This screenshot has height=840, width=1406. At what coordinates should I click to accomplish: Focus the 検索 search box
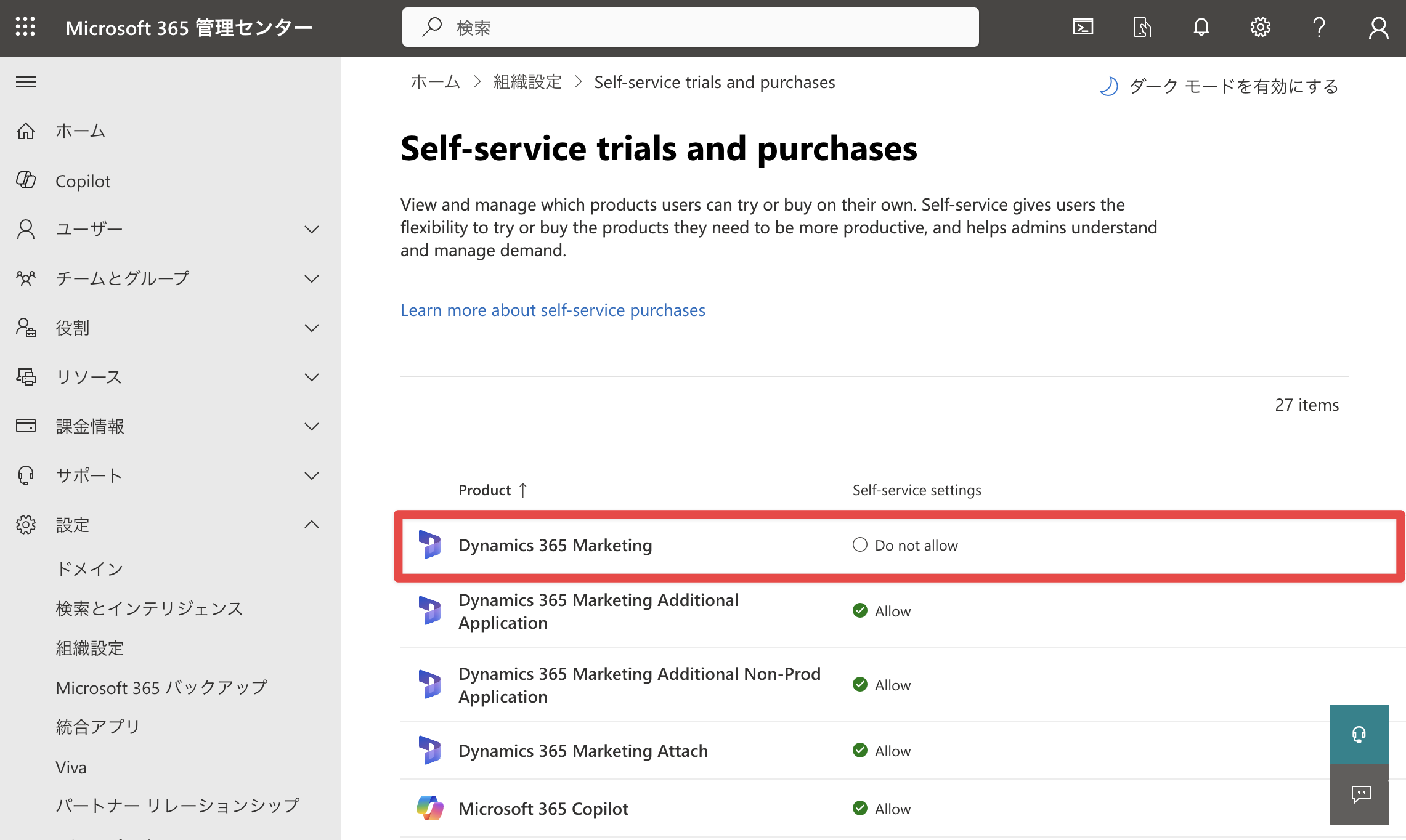tap(690, 27)
